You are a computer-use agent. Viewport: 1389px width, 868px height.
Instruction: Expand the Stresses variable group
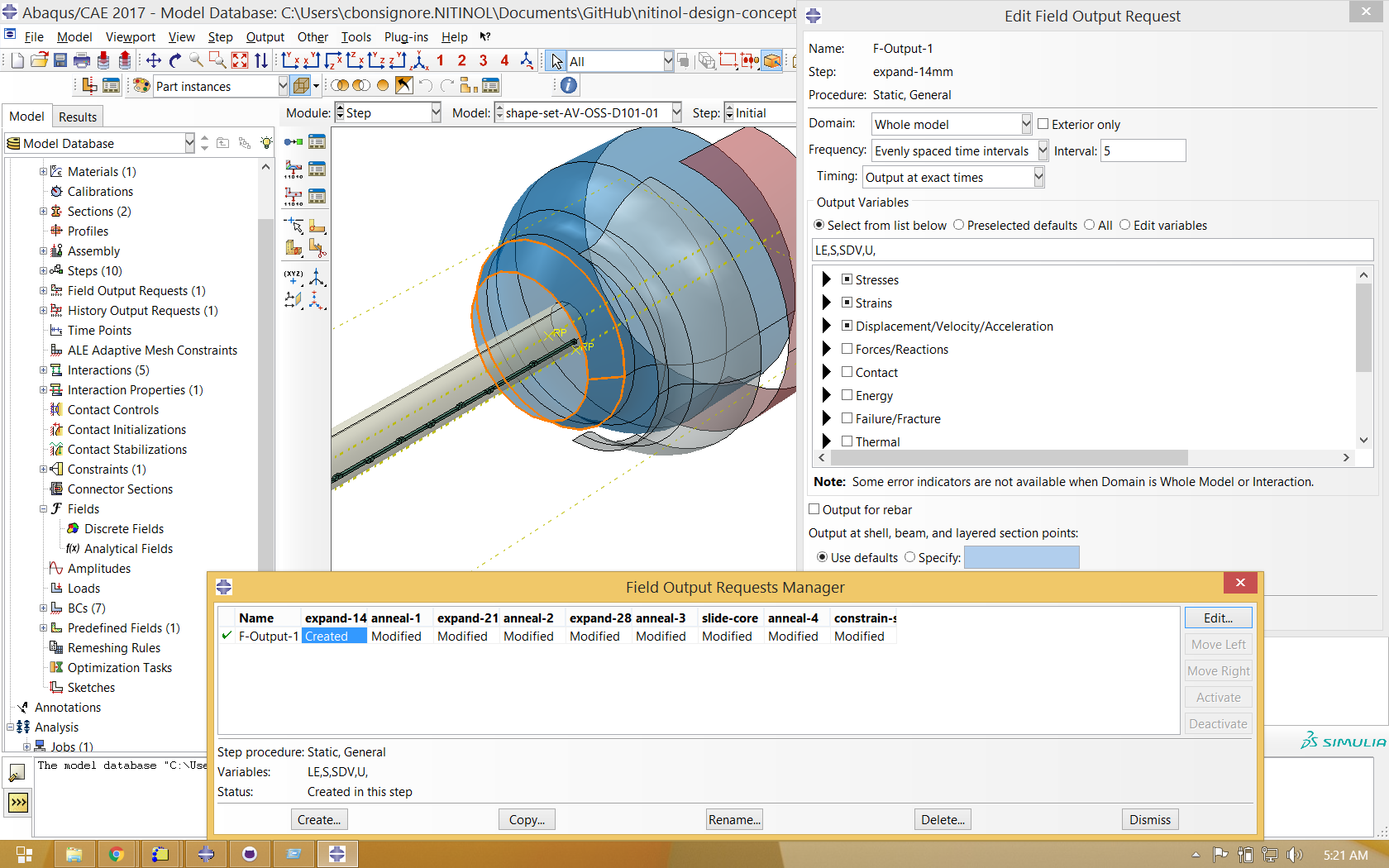coord(826,279)
